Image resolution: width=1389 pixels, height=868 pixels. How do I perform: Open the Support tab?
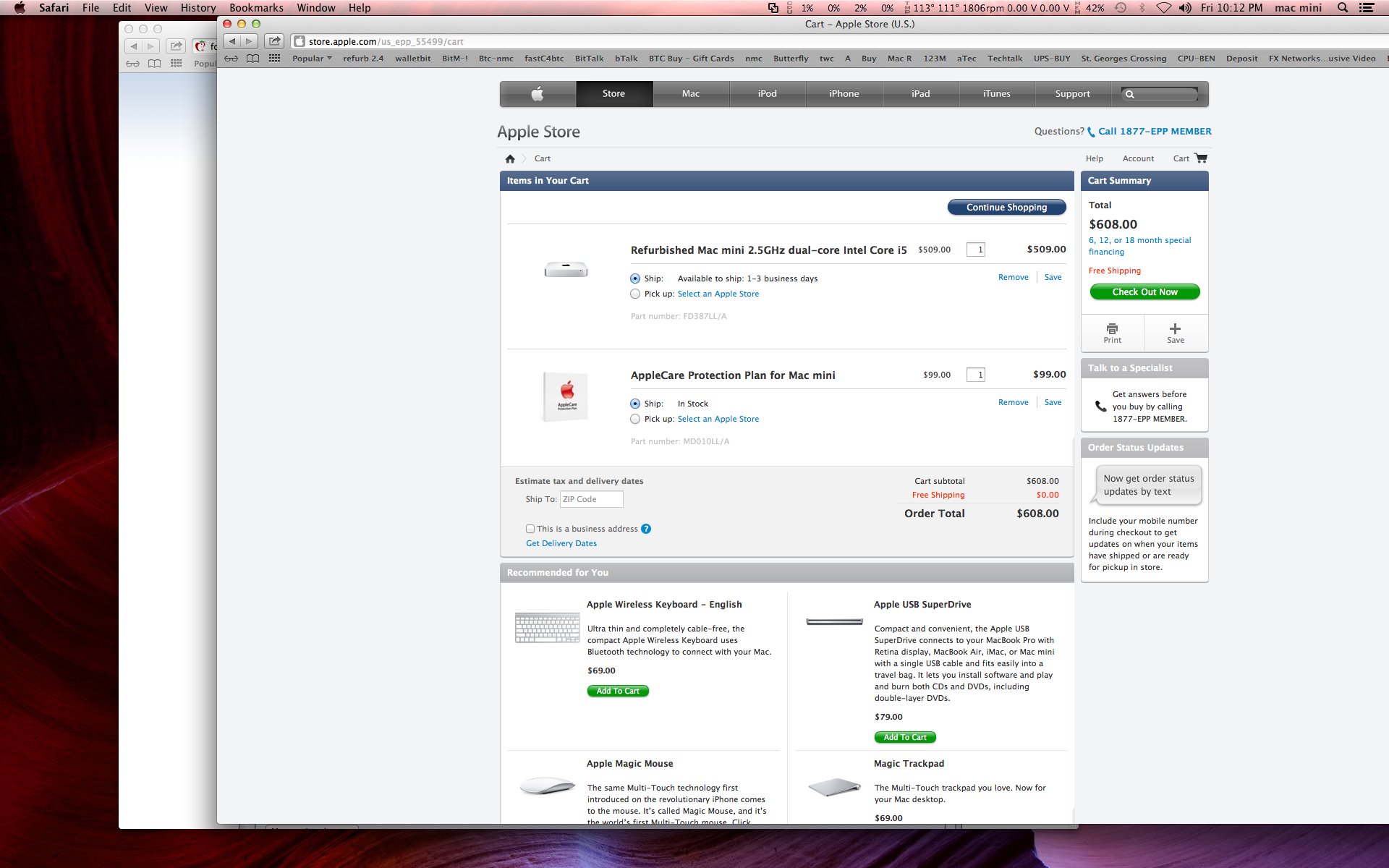point(1073,94)
